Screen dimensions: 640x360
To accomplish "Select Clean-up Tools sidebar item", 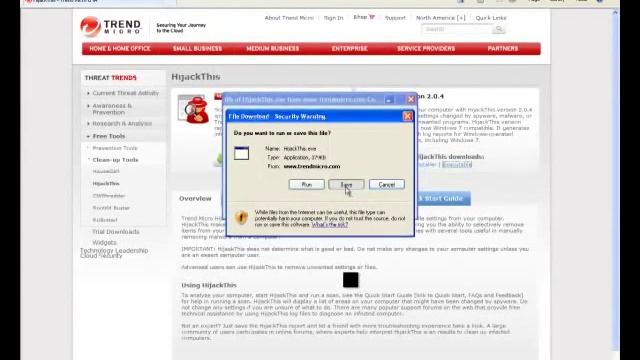I will click(x=115, y=160).
